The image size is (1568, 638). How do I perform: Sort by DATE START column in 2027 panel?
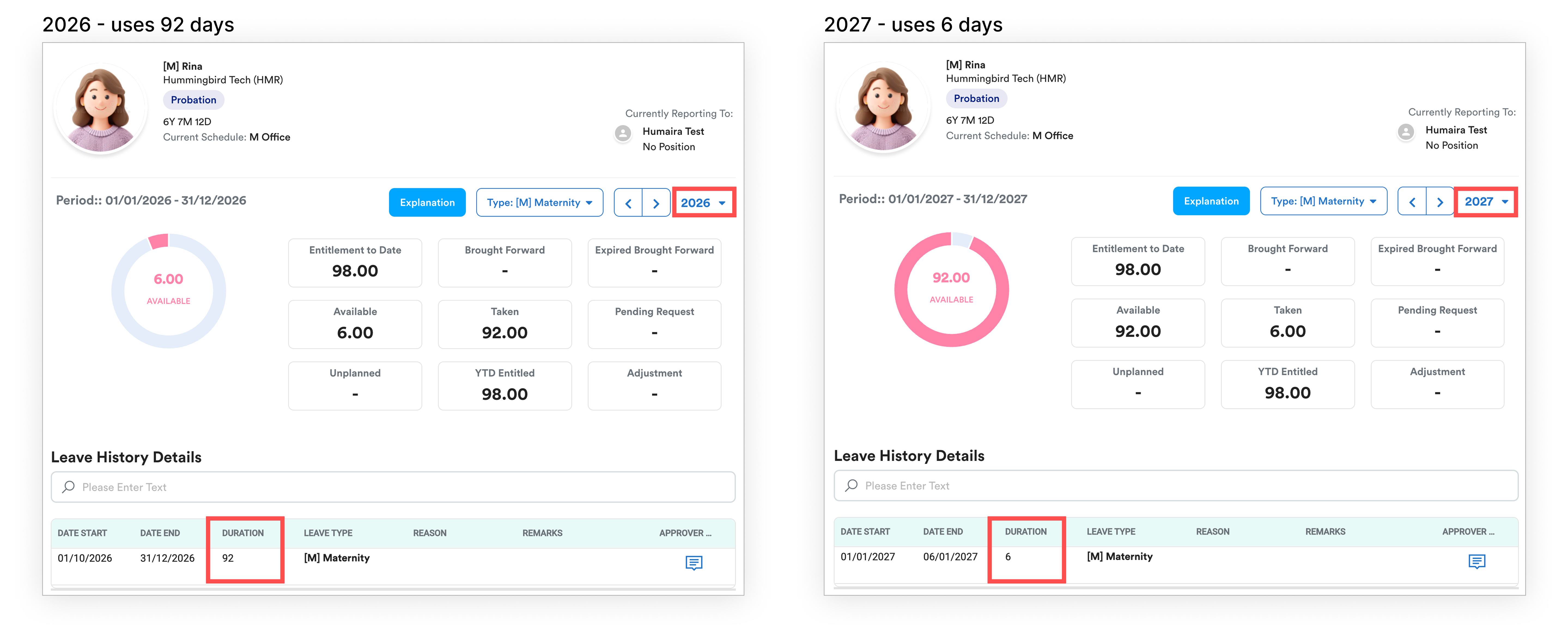pos(865,532)
